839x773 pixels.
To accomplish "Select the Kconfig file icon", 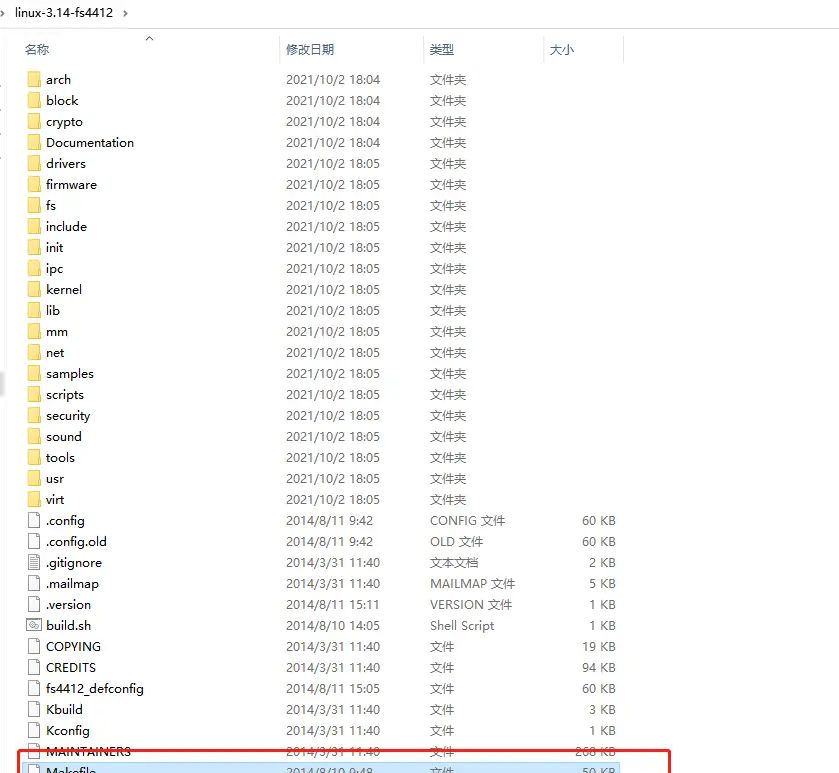I will (33, 730).
